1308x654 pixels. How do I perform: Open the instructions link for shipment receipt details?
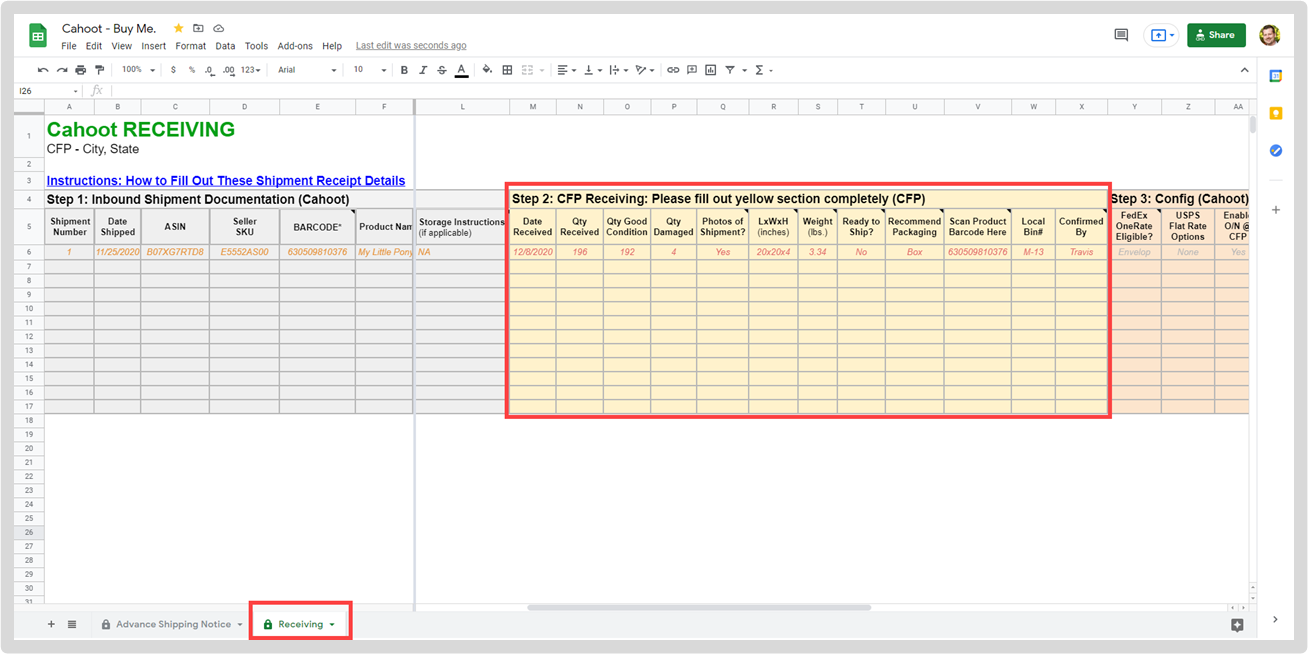click(x=226, y=181)
